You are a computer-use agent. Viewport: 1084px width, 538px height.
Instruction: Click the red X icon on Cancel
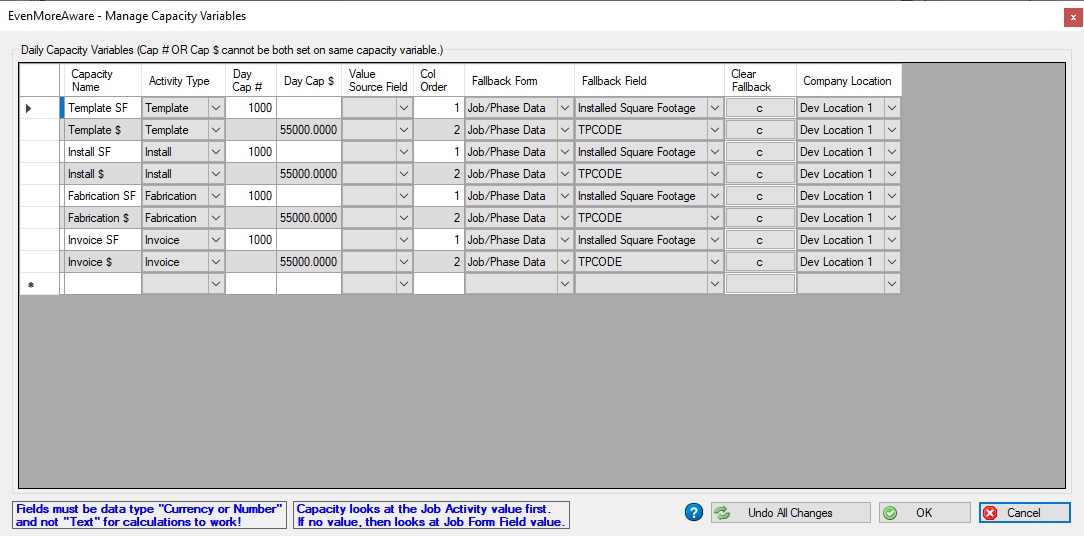pos(989,512)
